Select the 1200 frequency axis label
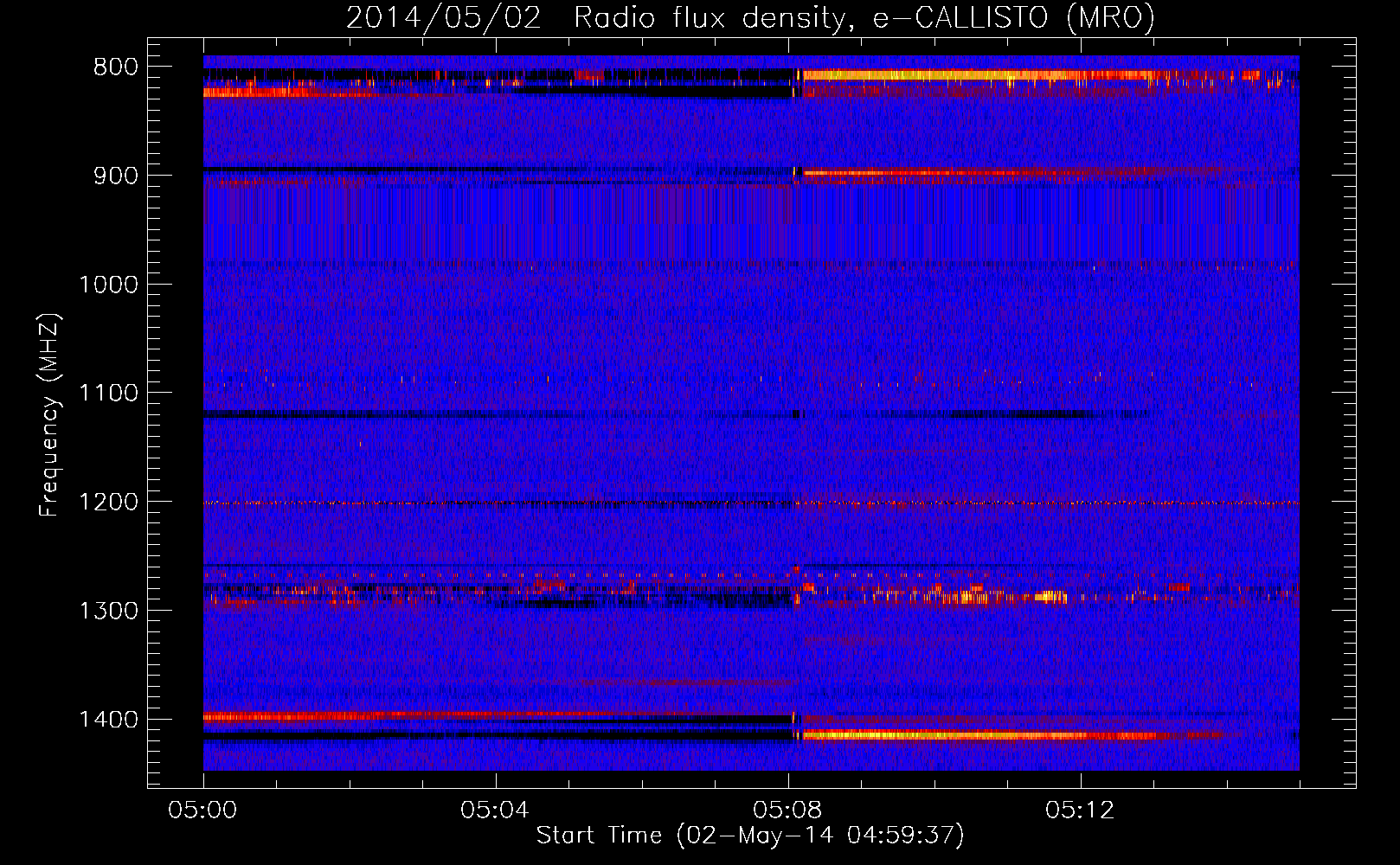 click(x=108, y=503)
